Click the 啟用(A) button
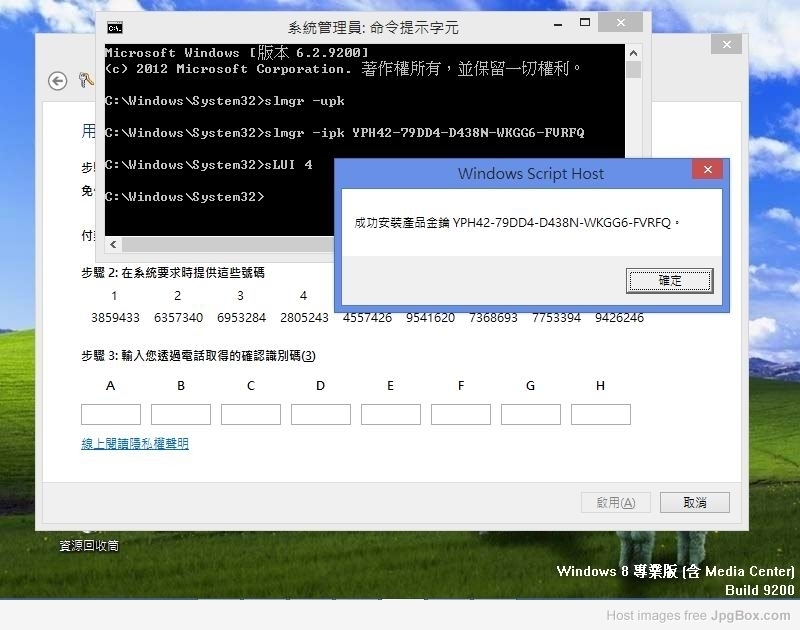 615,503
